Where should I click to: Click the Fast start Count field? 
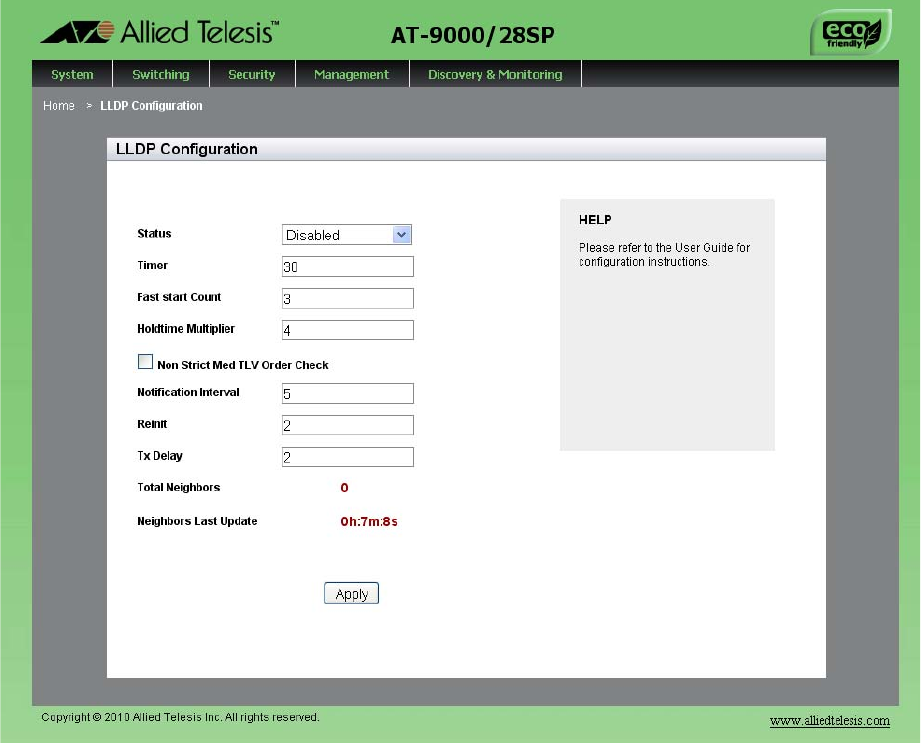tap(348, 298)
